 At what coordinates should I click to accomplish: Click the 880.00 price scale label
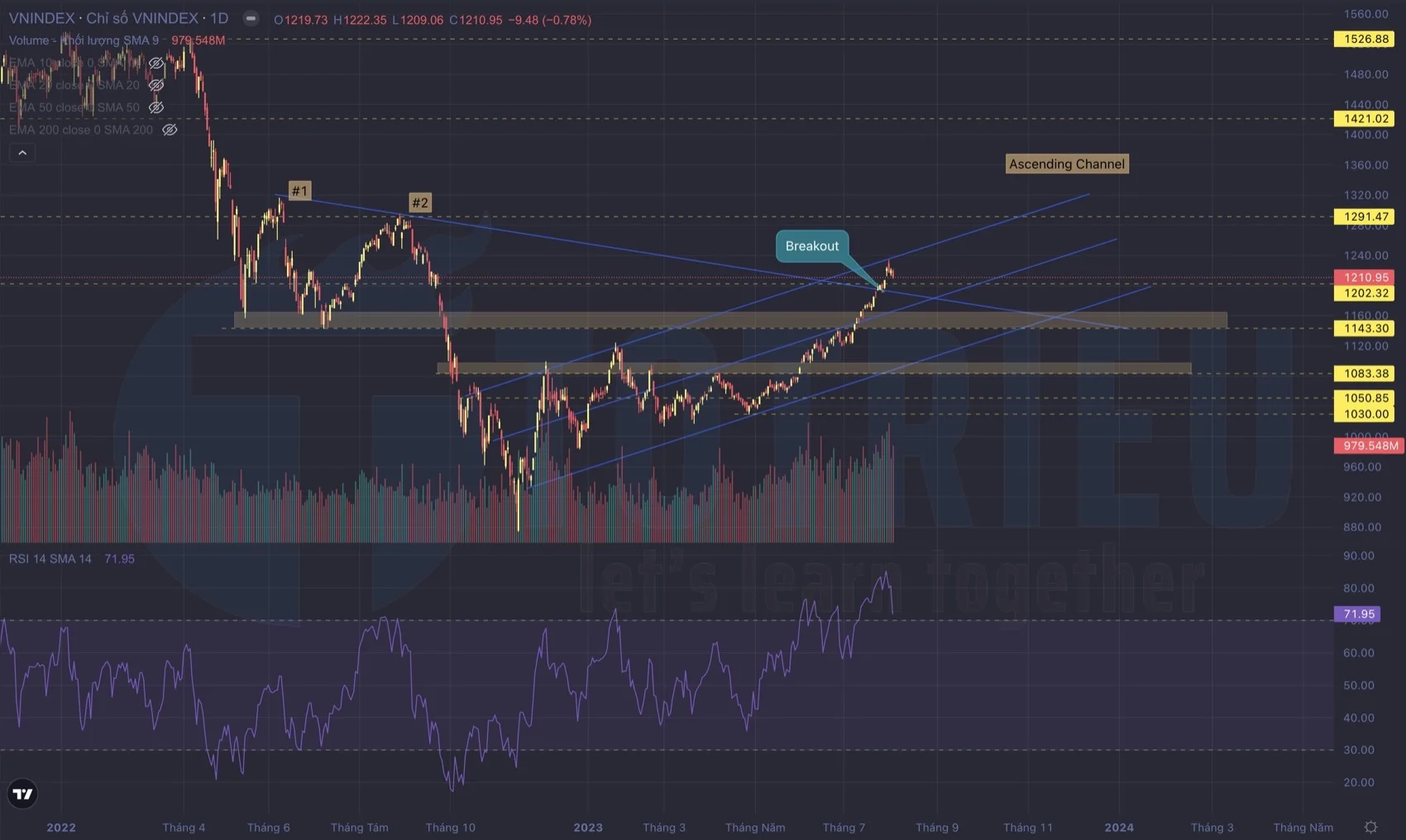[x=1361, y=527]
